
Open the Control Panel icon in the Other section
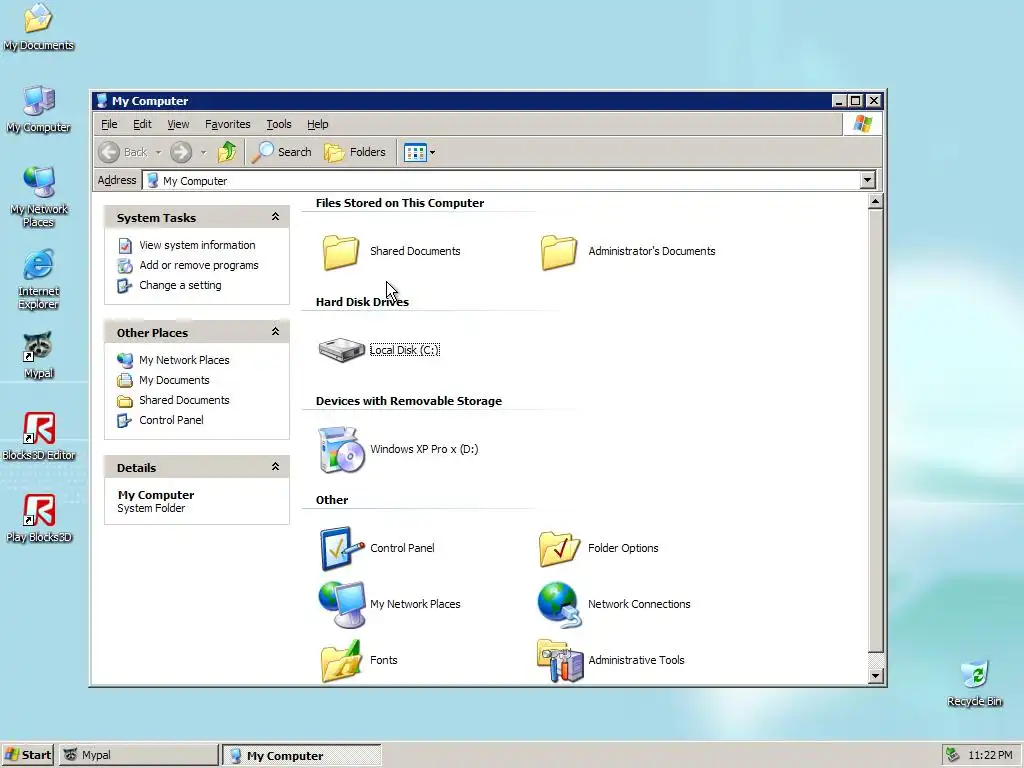[341, 549]
